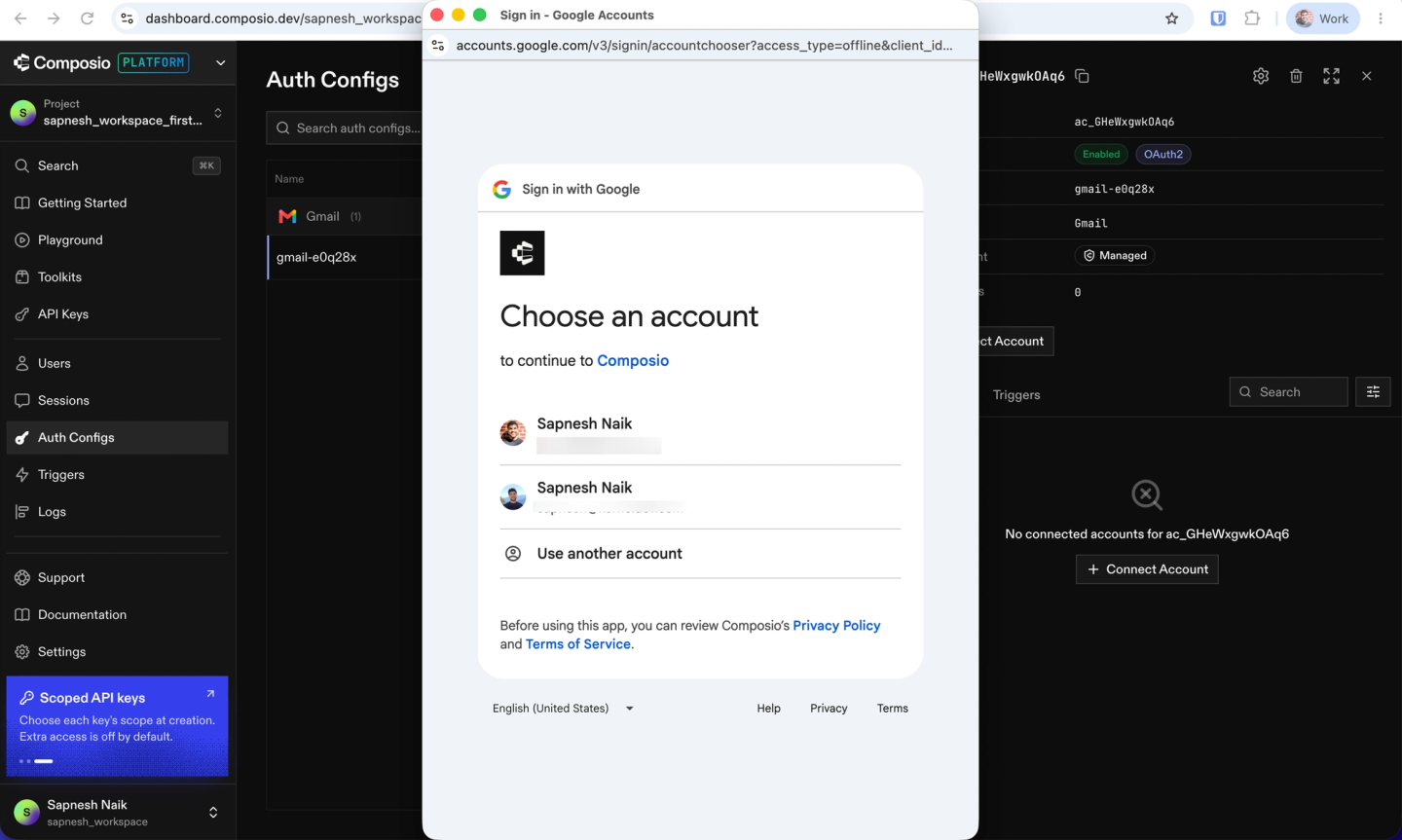
Task: Expand the Composio Platform dropdown chevron
Action: coord(221,63)
